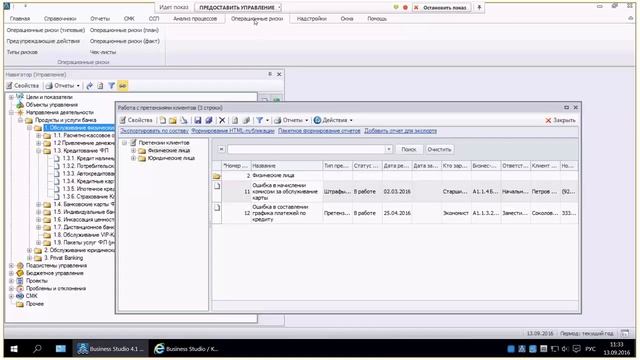Open the Главная ribbon tab
Image resolution: width=640 pixels, height=360 pixels.
[x=20, y=19]
